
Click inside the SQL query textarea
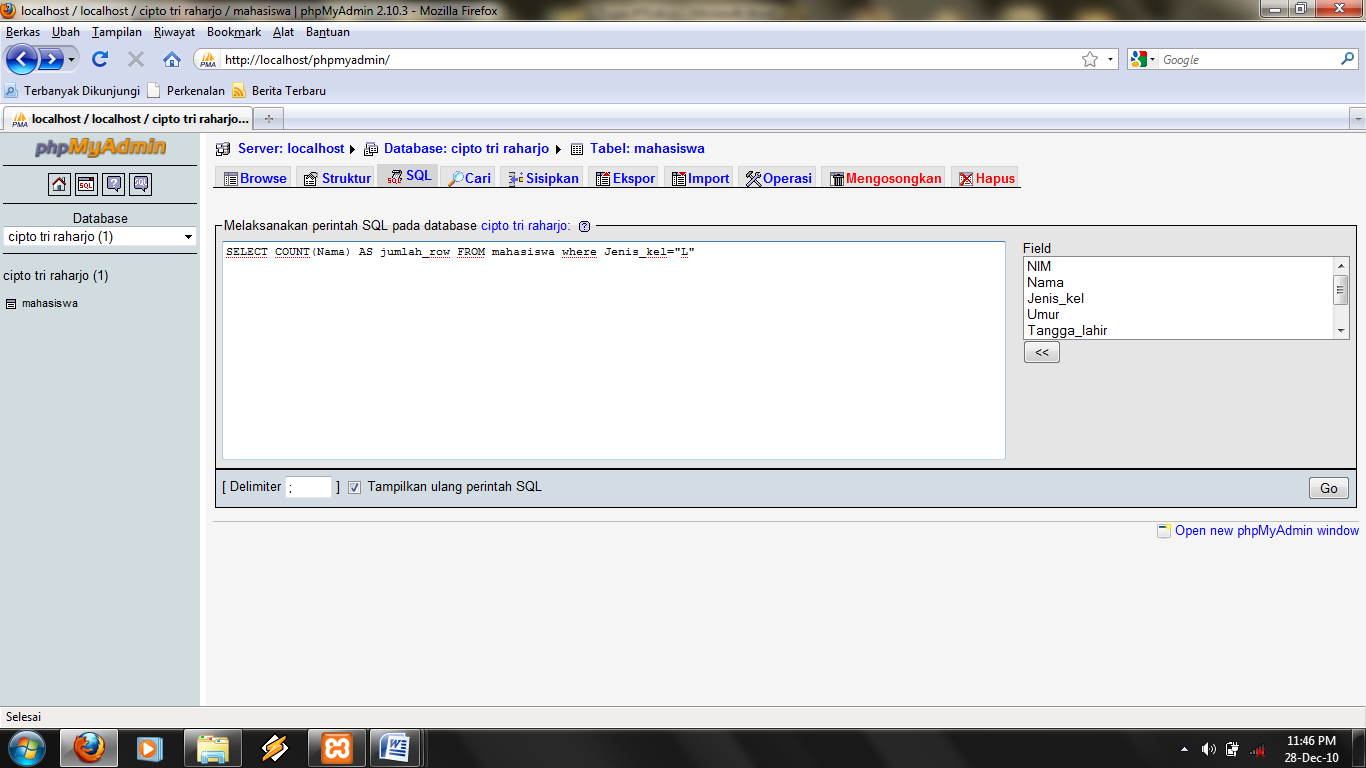[613, 350]
